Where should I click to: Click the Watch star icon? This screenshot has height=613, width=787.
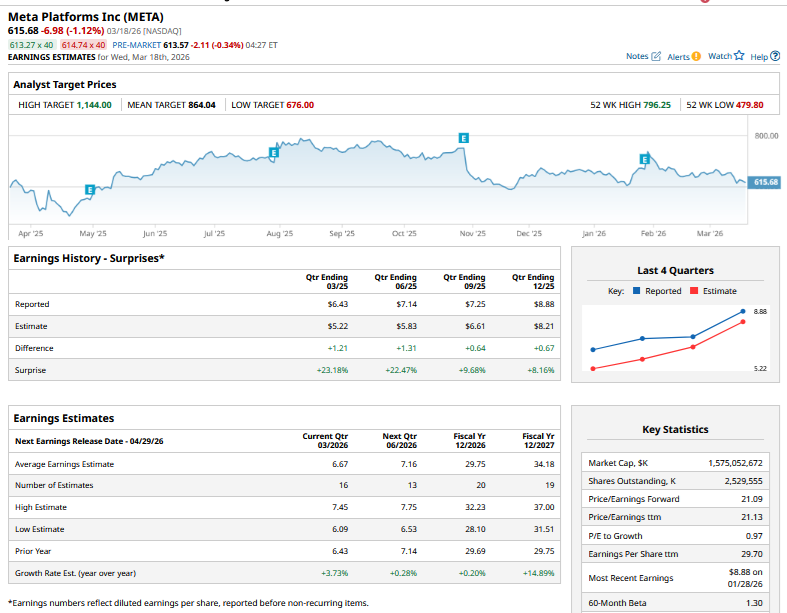[x=740, y=56]
